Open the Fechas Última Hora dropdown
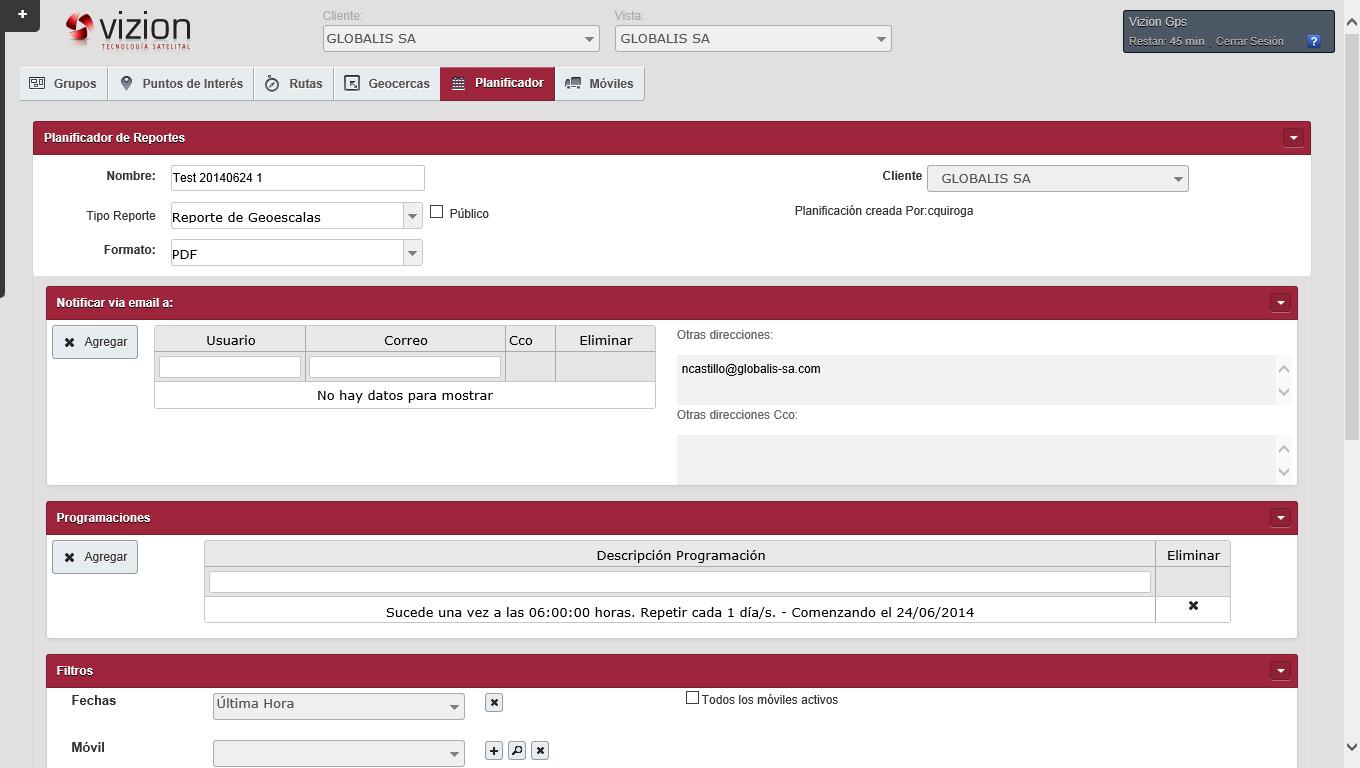This screenshot has width=1360, height=768. pos(339,705)
